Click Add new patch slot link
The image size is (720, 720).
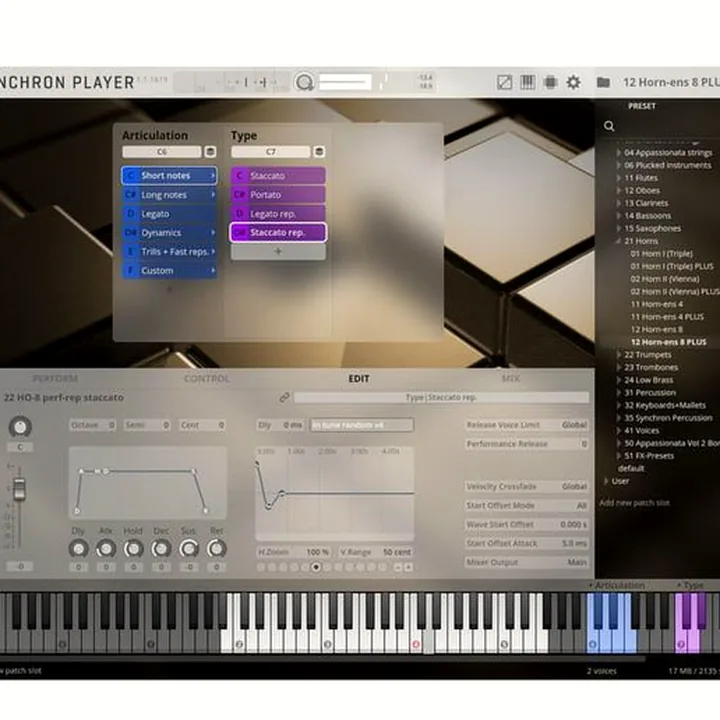[x=634, y=503]
